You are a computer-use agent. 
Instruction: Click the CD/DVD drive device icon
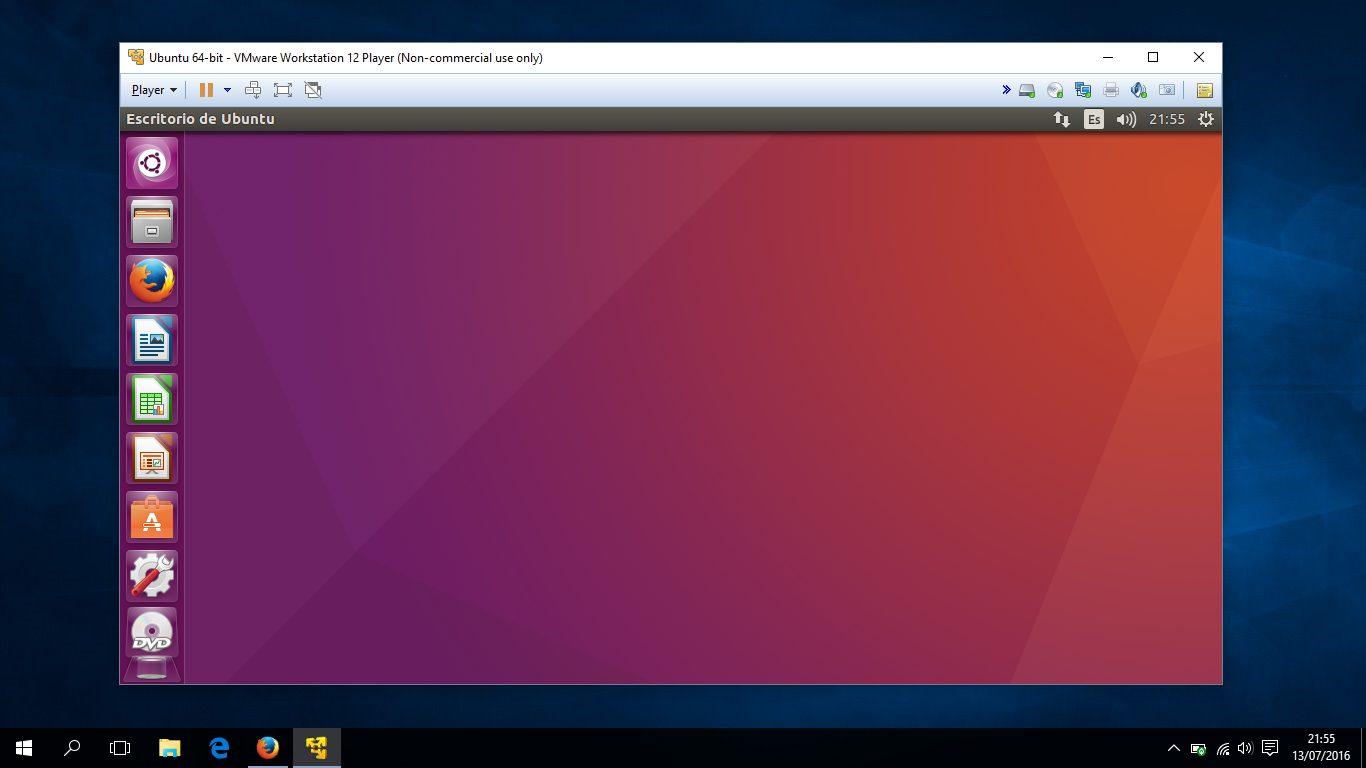(1055, 90)
